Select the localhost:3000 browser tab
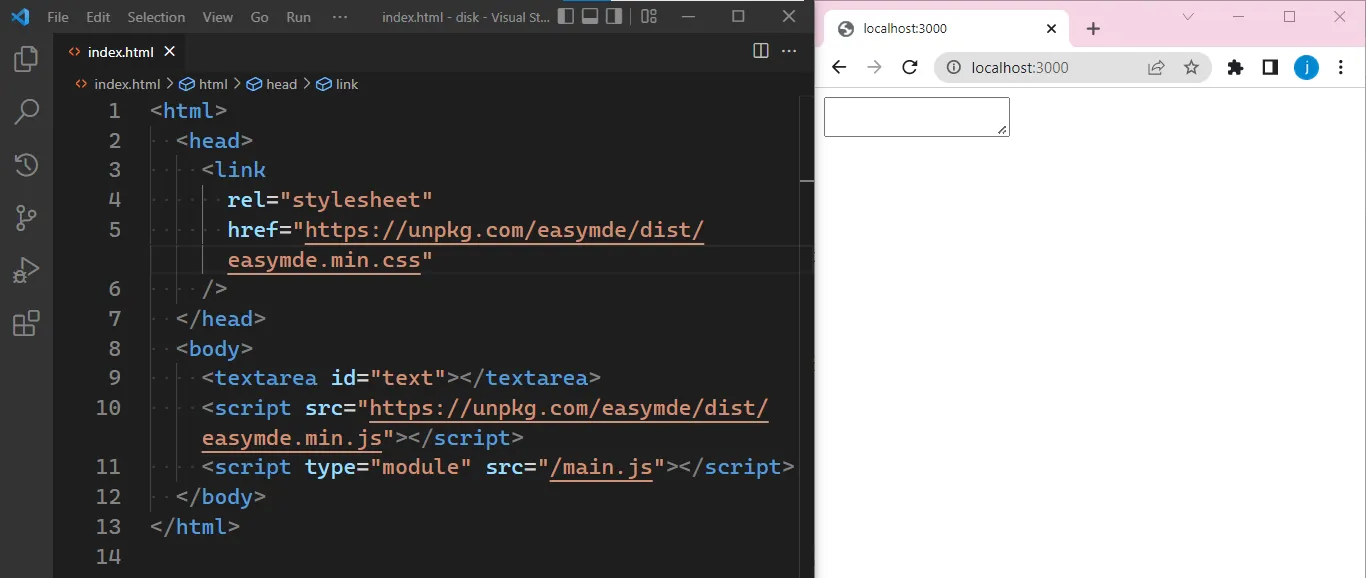 tap(946, 29)
